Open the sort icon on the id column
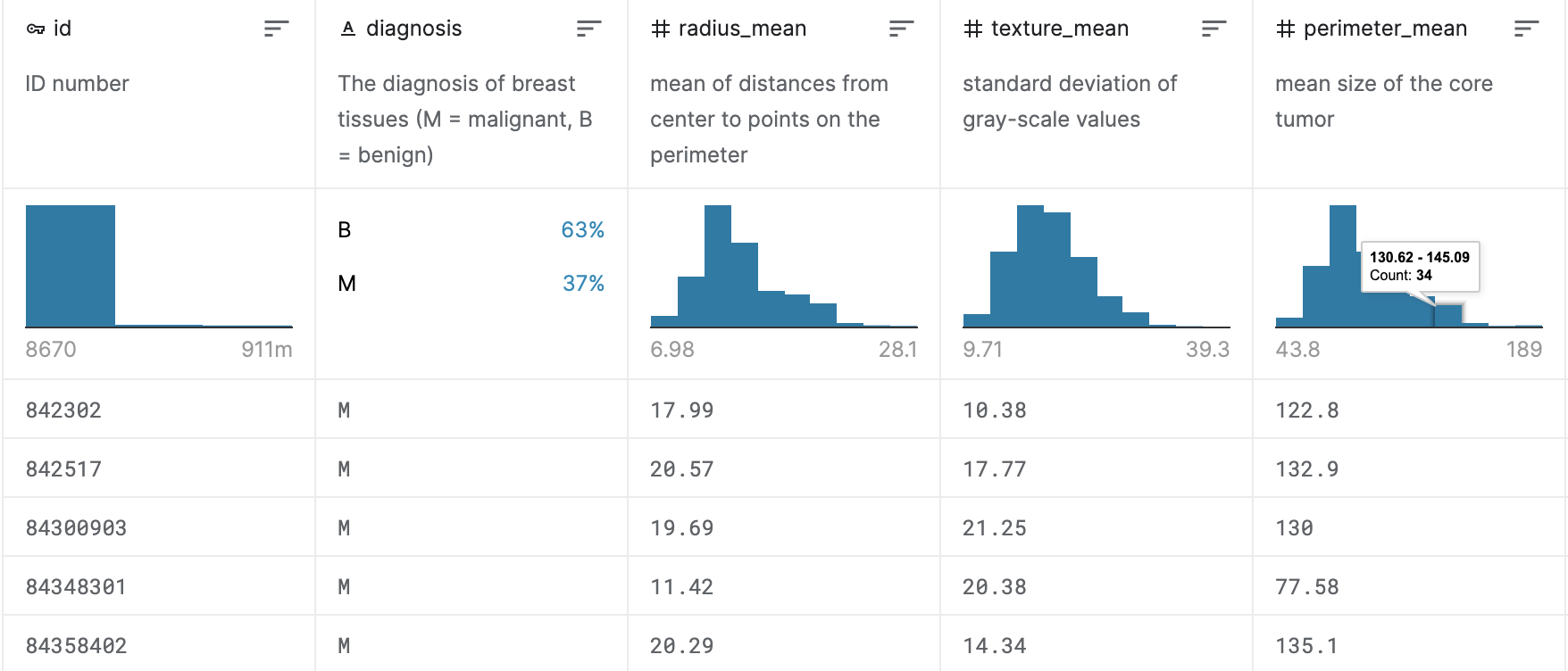 coord(277,28)
